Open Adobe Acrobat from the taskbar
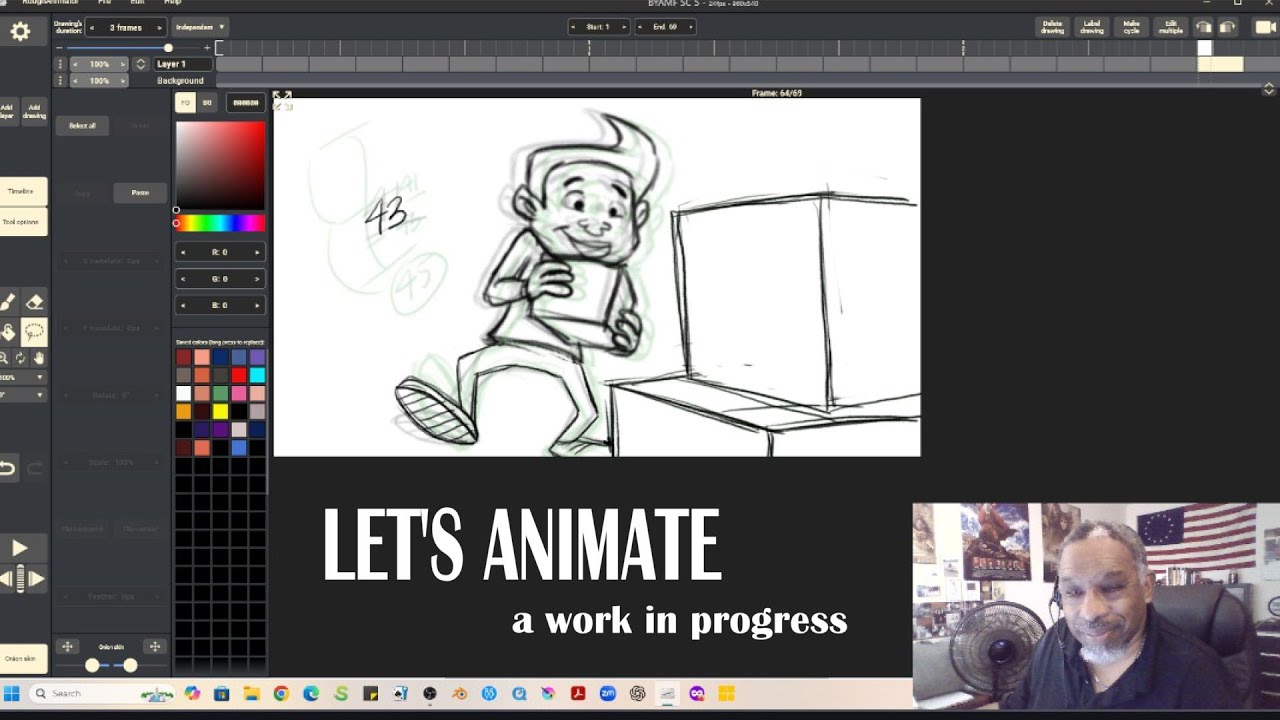This screenshot has width=1280, height=720. pyautogui.click(x=577, y=693)
